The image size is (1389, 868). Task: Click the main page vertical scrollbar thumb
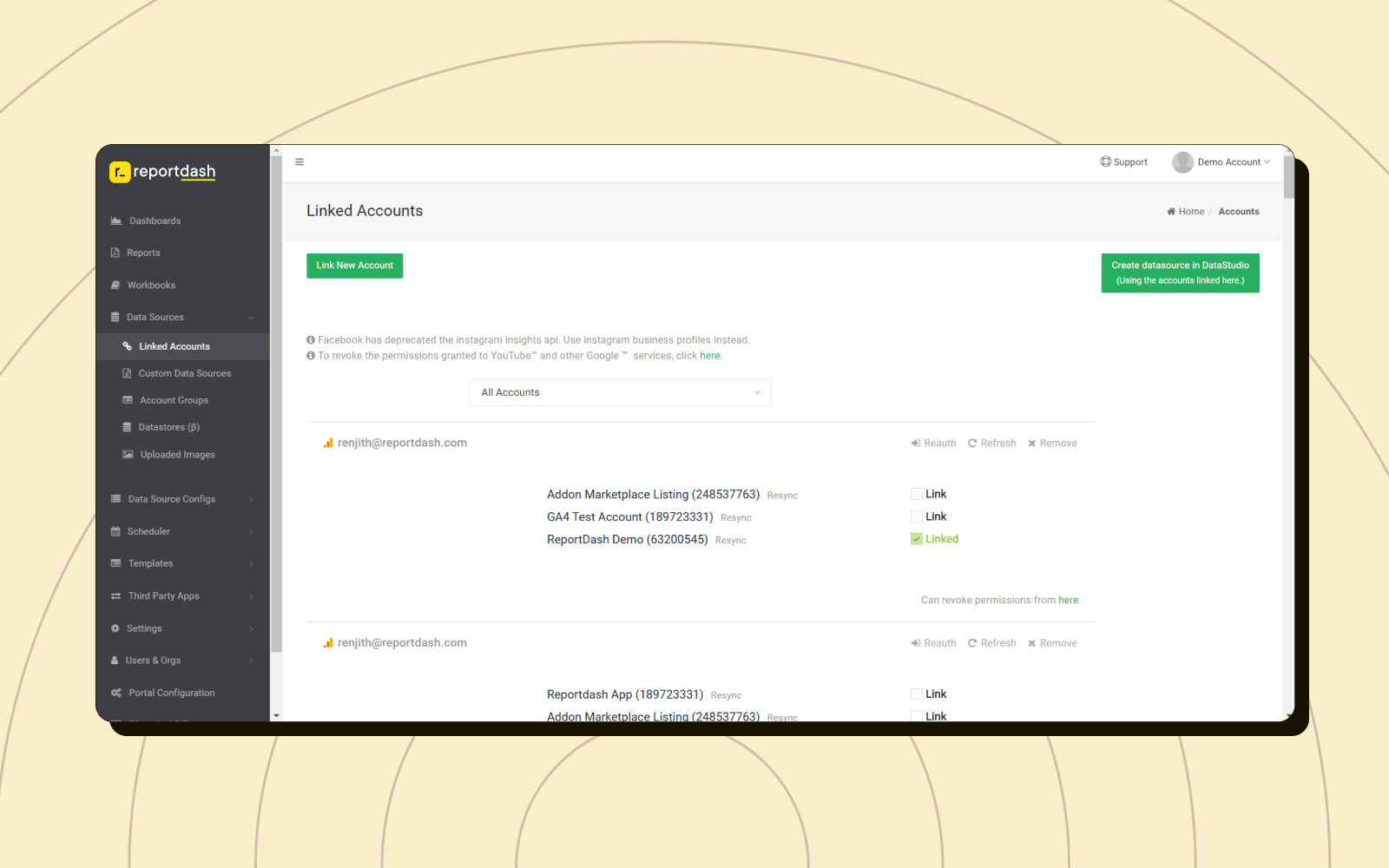click(1288, 177)
